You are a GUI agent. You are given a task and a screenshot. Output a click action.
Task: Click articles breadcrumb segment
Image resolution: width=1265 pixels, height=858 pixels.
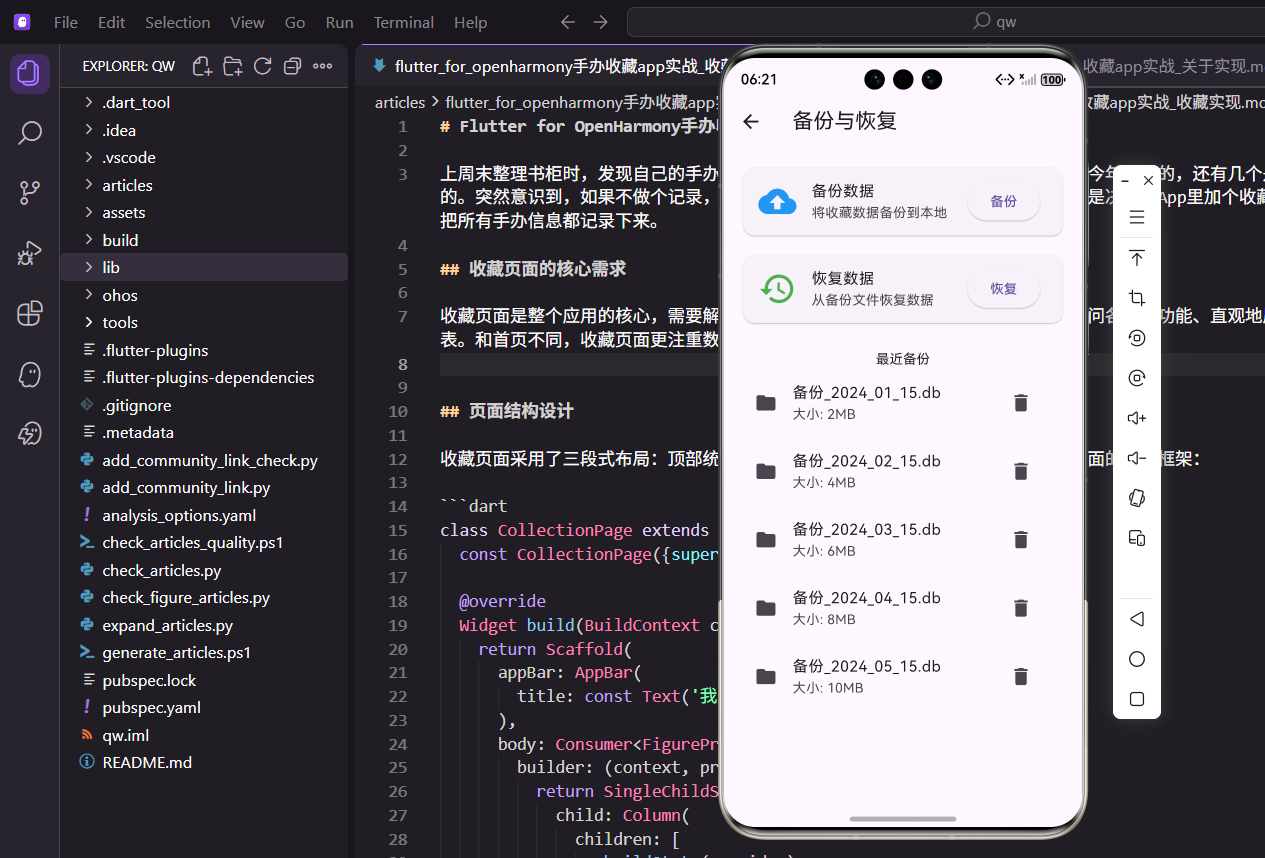tap(400, 102)
